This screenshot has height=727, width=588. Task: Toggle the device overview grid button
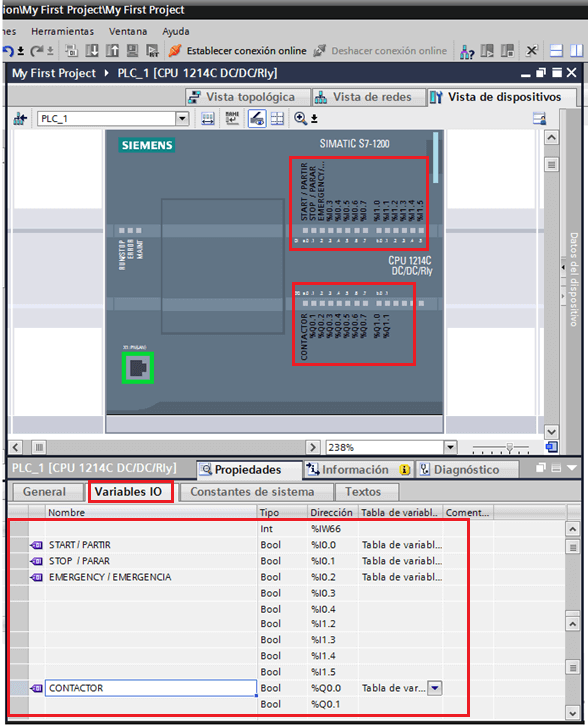277,119
